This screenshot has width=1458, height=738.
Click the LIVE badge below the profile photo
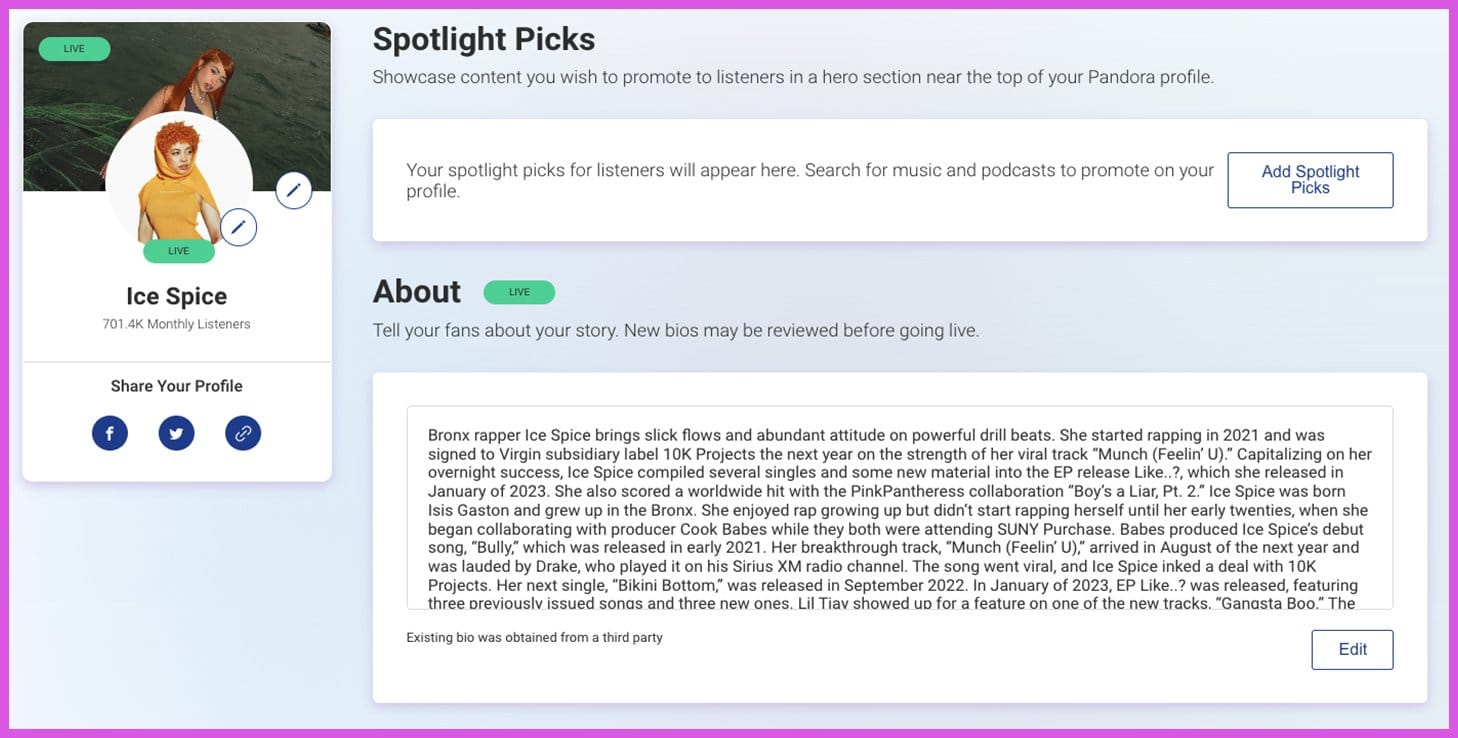pos(178,250)
